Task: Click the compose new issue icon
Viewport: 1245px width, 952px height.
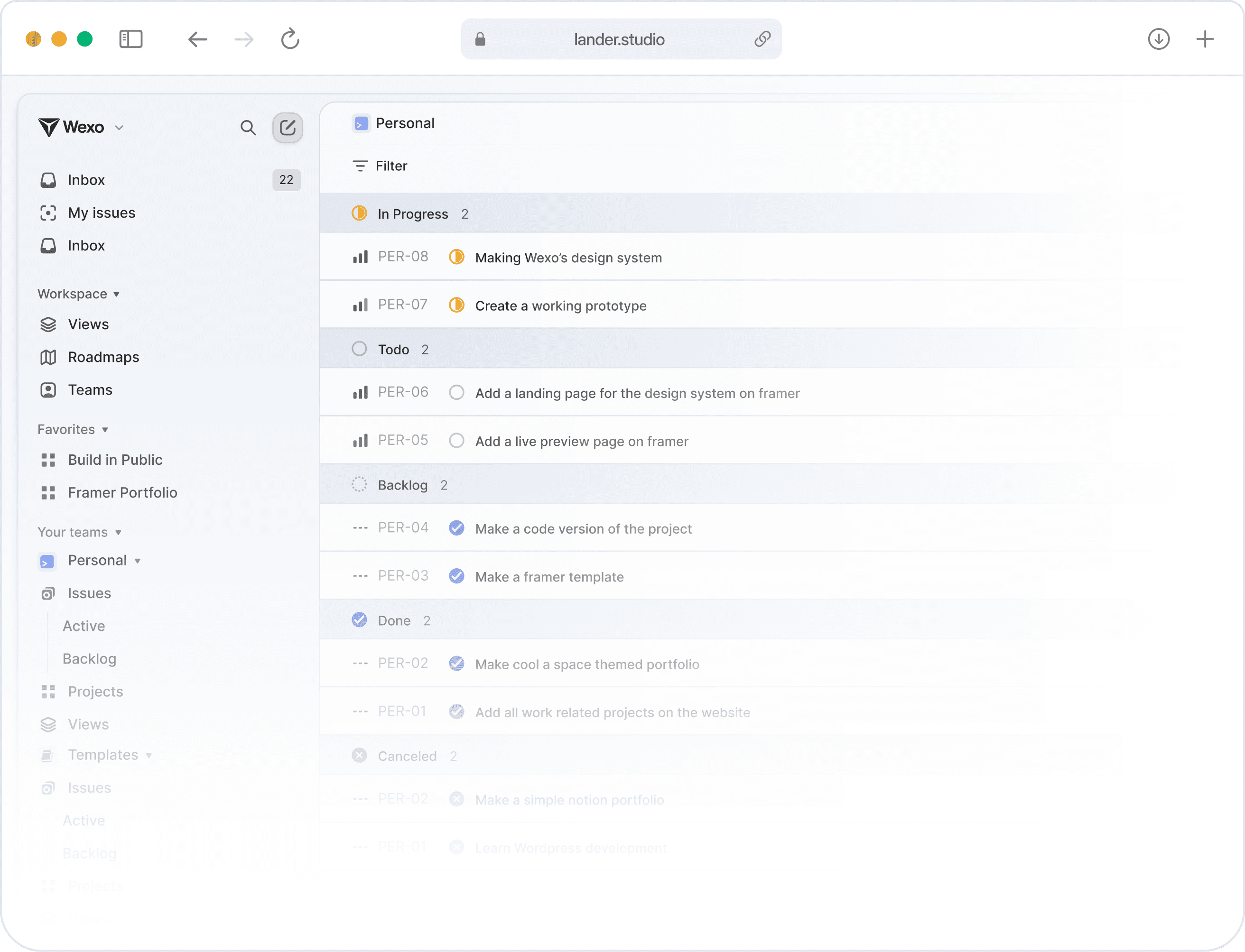Action: [288, 128]
